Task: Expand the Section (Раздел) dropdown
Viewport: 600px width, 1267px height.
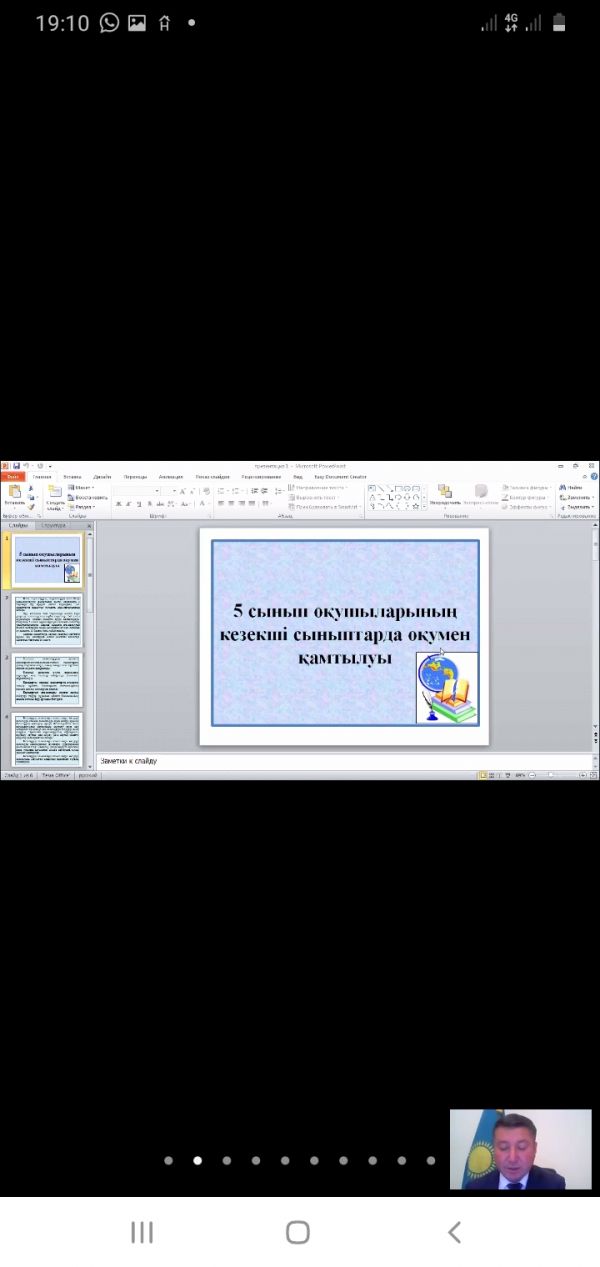Action: pos(84,507)
